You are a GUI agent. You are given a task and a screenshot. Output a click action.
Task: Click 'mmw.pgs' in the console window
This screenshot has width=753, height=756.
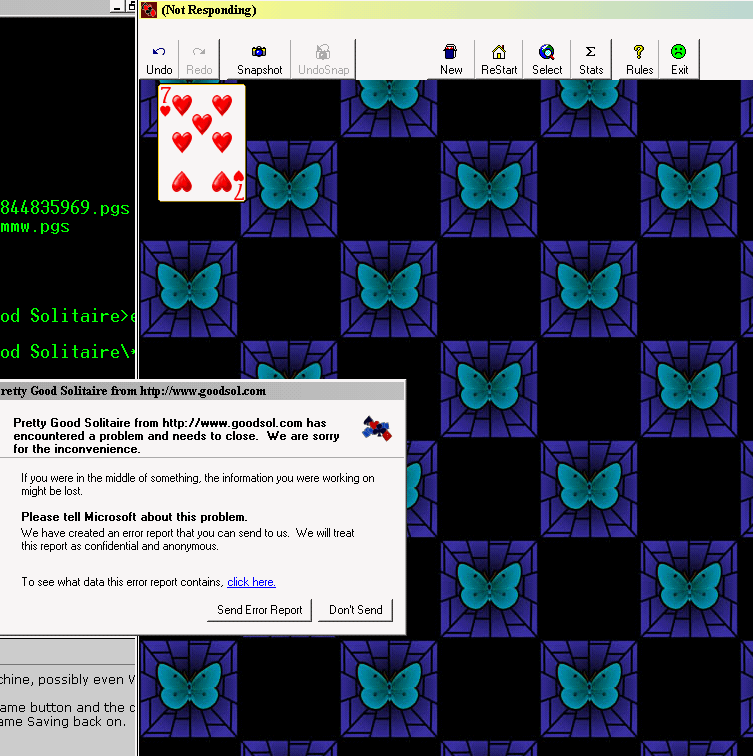tap(35, 227)
